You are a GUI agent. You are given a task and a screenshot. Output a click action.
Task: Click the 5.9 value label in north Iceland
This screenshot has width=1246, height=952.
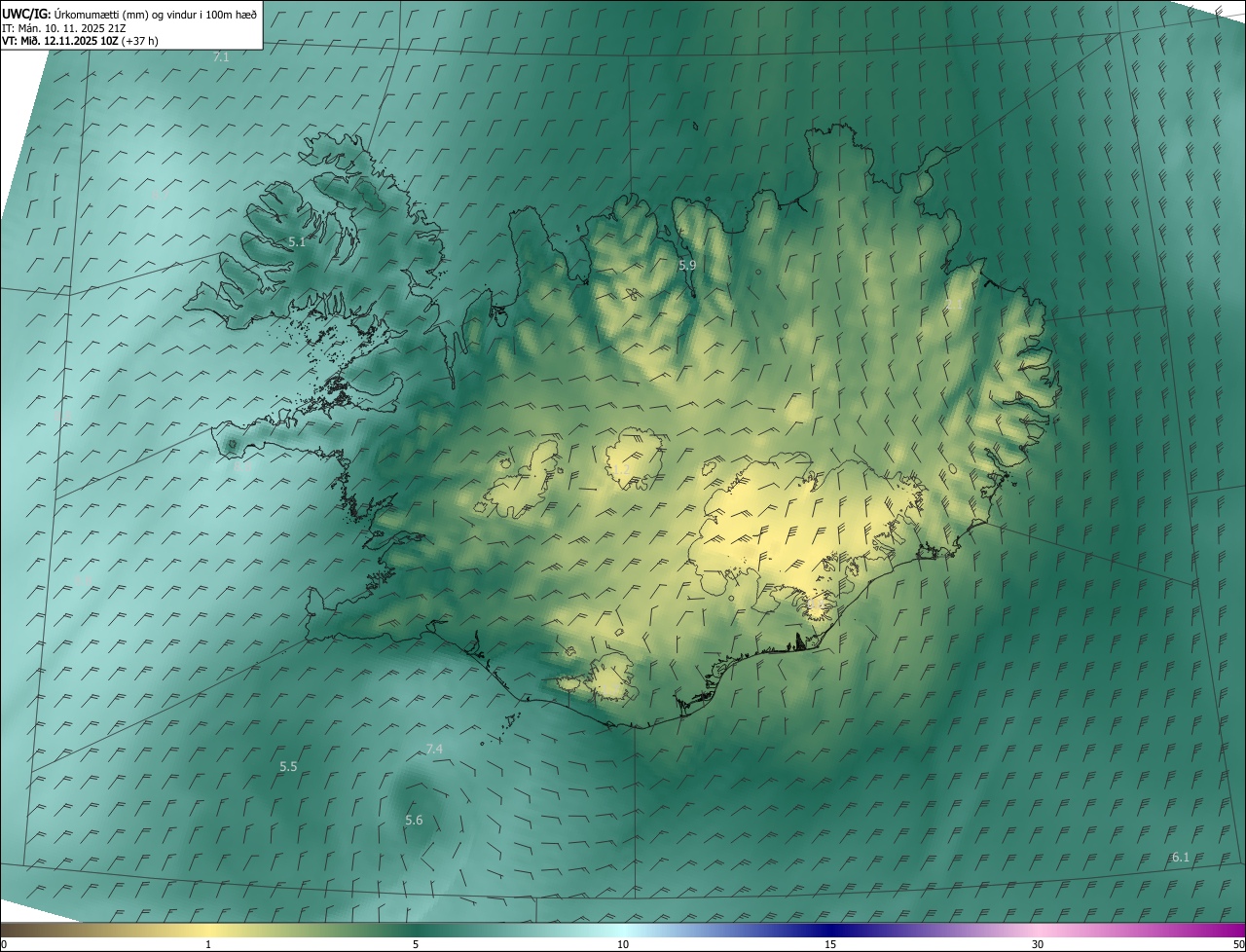pyautogui.click(x=687, y=265)
